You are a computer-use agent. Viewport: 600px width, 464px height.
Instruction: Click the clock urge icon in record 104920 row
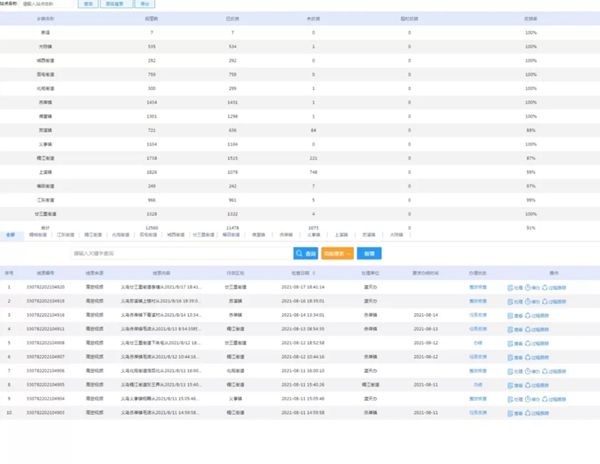point(528,288)
